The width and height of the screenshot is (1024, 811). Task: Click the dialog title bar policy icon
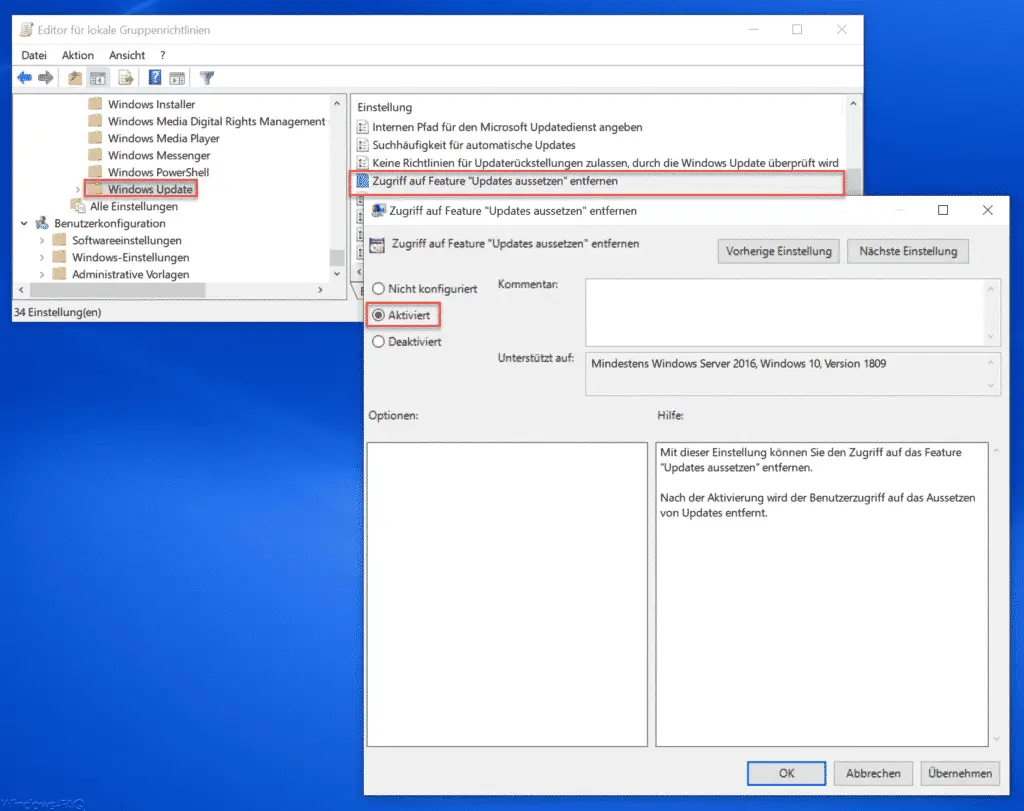pos(378,210)
